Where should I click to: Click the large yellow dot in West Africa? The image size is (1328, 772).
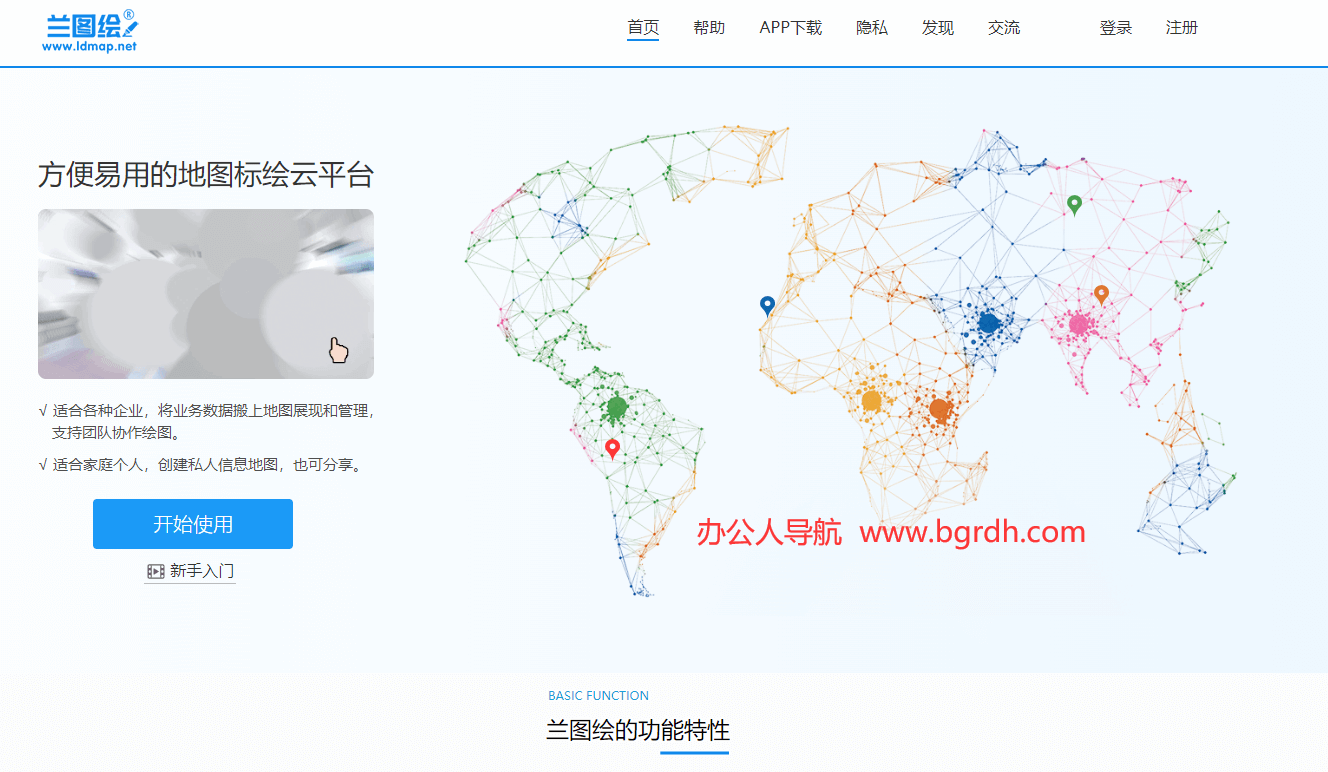tap(871, 401)
